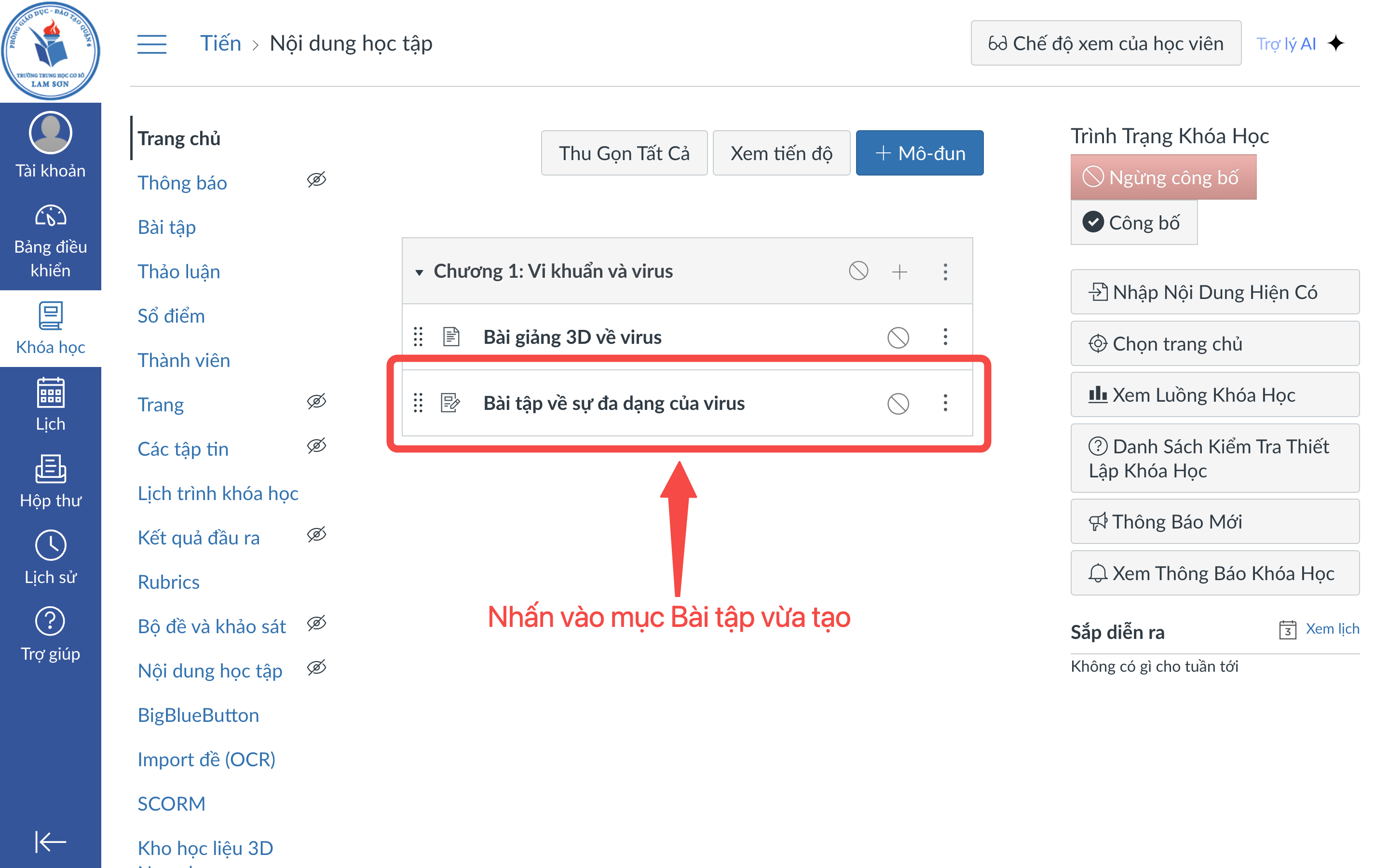Screen dimensions: 1389x868
Task: Add a new module with + Mô-đun
Action: 920,153
